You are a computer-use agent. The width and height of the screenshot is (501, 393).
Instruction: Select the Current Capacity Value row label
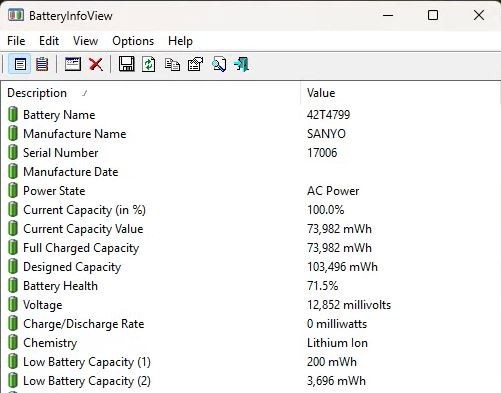click(x=83, y=229)
